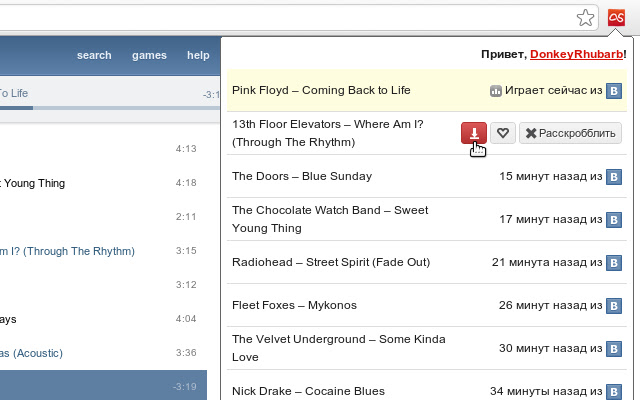Click the VK icon beside Velvet Underground

[617, 348]
